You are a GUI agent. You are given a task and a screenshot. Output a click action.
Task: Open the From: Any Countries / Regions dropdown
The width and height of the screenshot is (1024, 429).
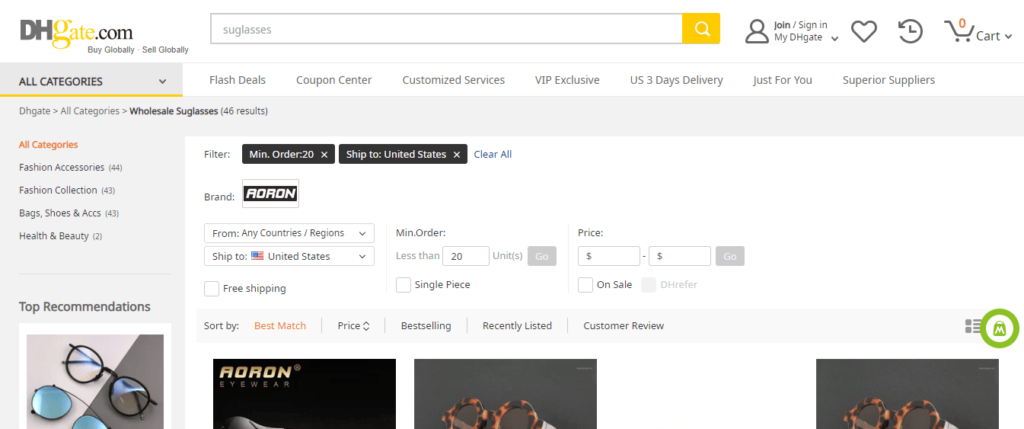(289, 233)
